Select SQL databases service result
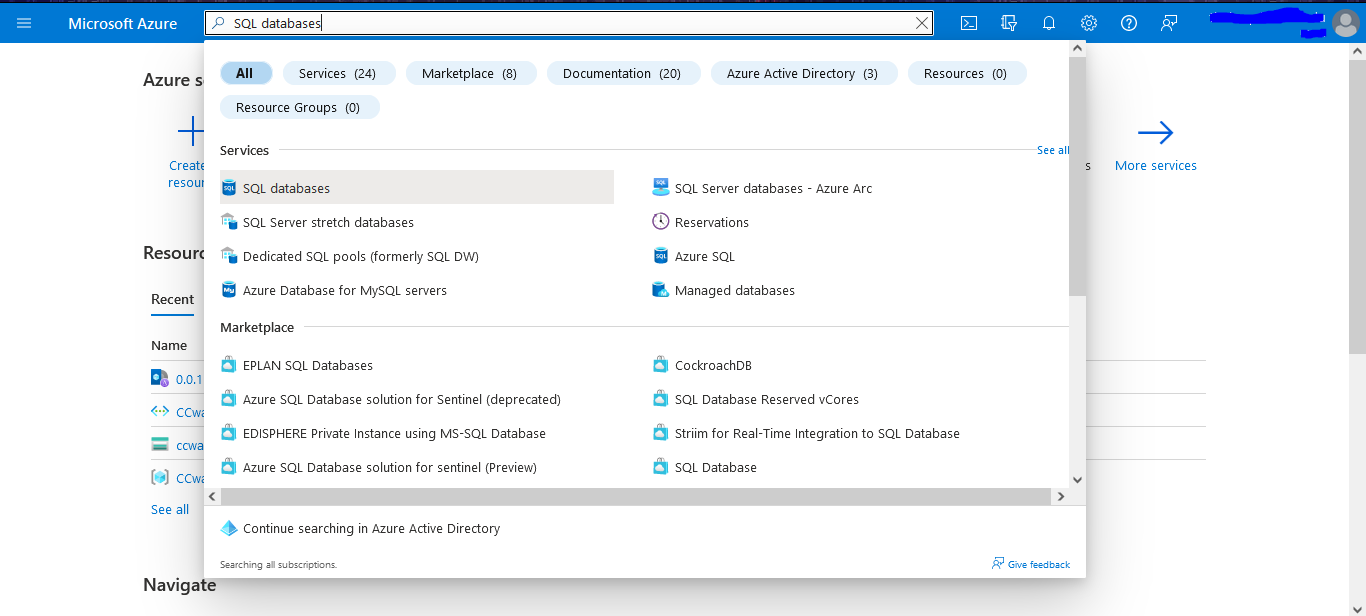Image resolution: width=1366 pixels, height=616 pixels. click(x=417, y=188)
